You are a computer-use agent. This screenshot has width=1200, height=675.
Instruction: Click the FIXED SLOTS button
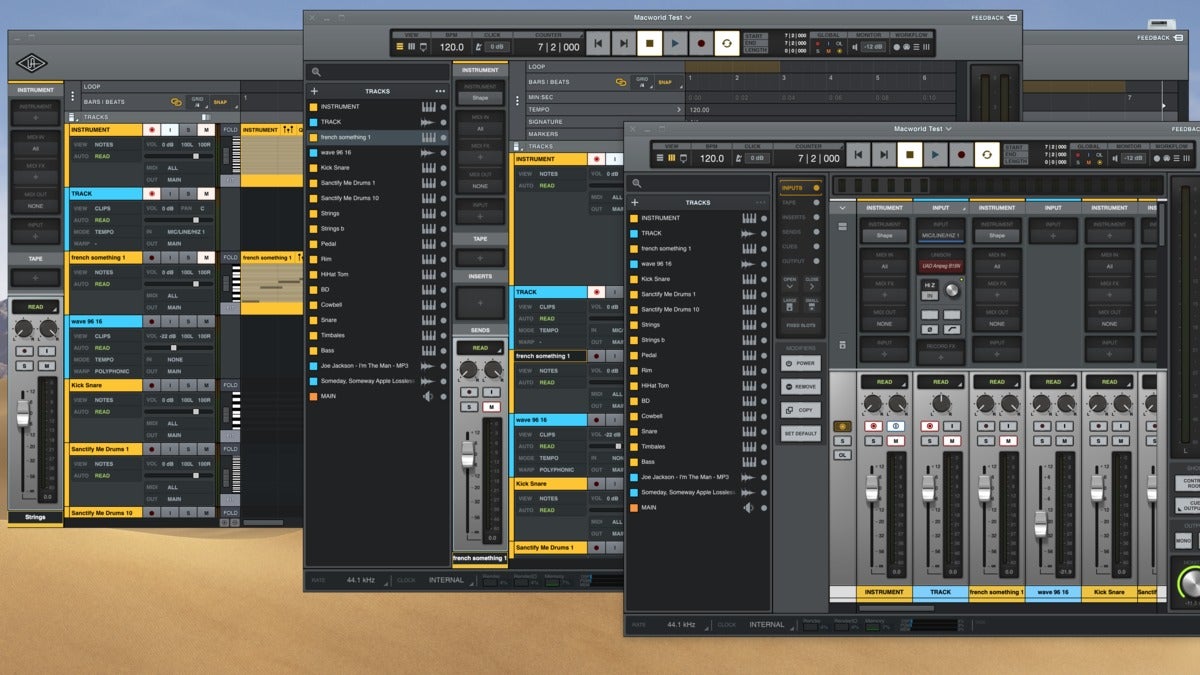(x=801, y=326)
